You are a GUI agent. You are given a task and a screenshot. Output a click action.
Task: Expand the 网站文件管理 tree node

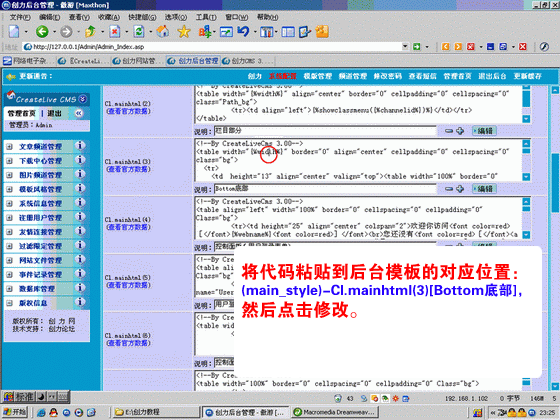point(9,260)
